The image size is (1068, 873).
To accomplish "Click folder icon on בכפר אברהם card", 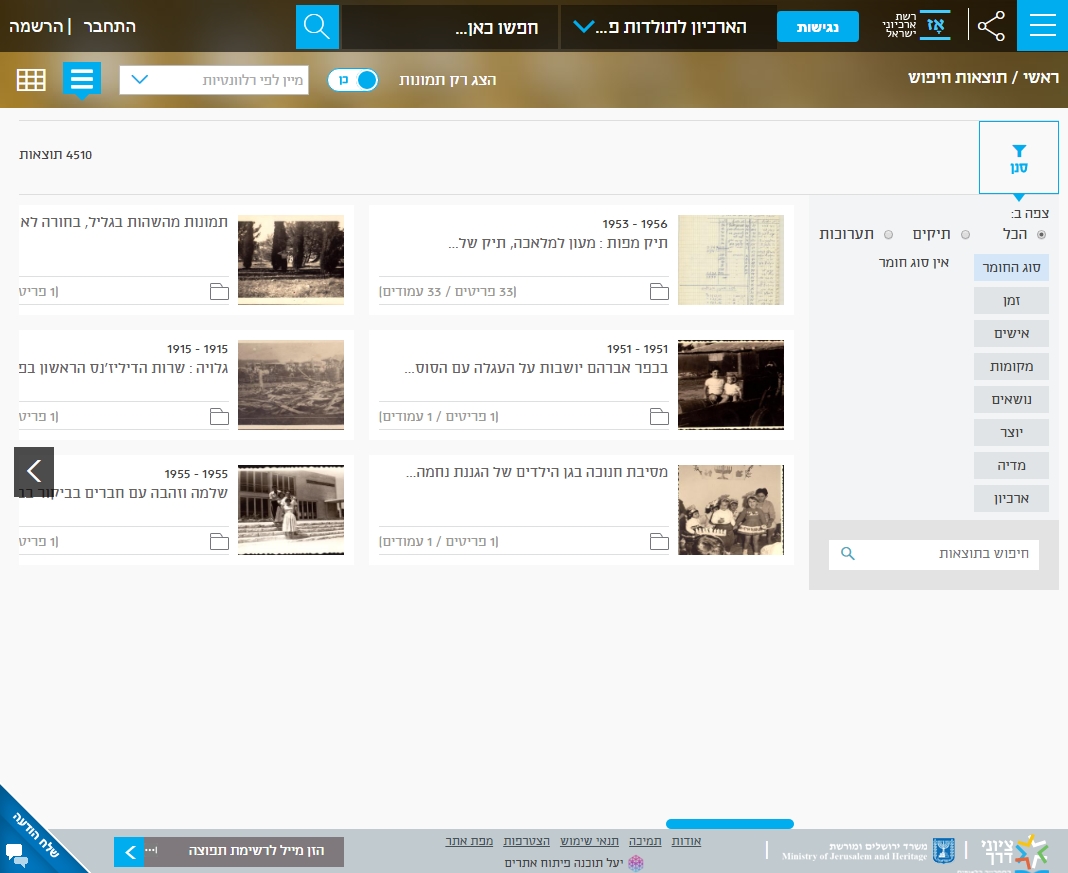I will [x=659, y=416].
